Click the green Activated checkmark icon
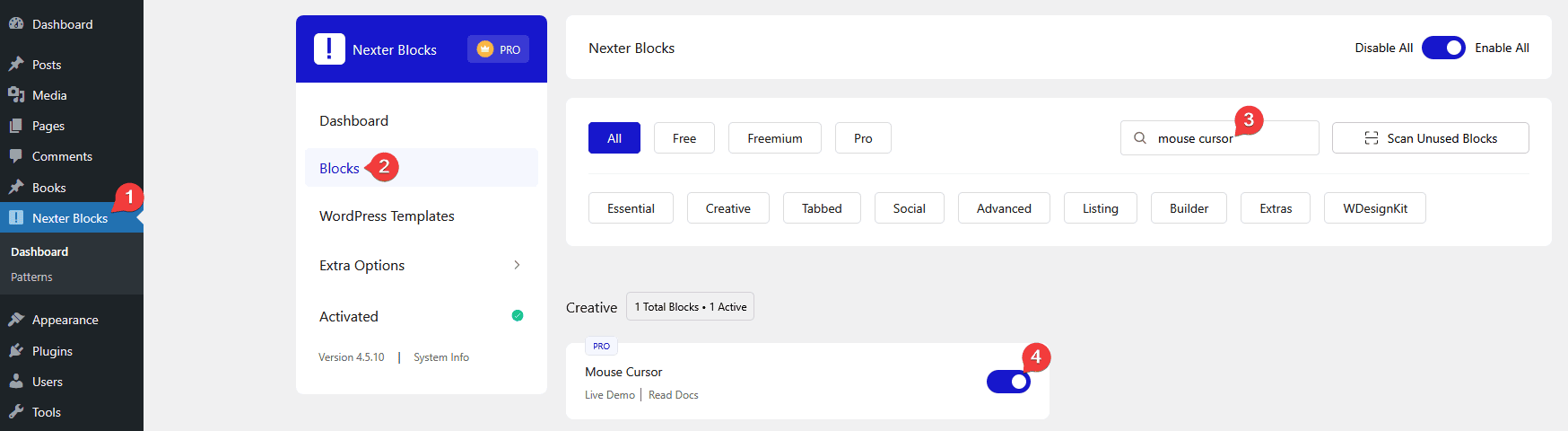Viewport: 1568px width, 431px height. tap(518, 316)
